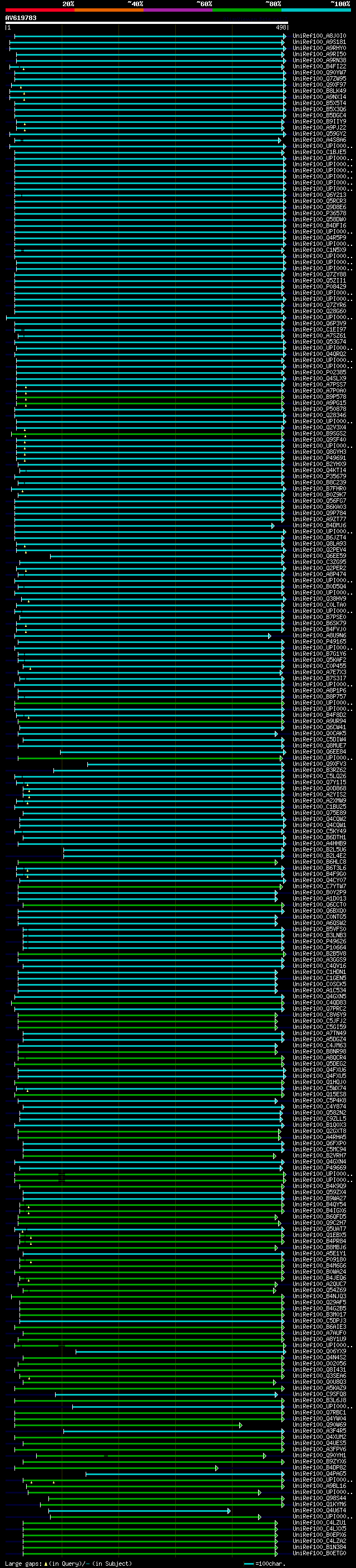Select the UniRef100_P36578 label
356x1568 pixels.
[x=319, y=213]
